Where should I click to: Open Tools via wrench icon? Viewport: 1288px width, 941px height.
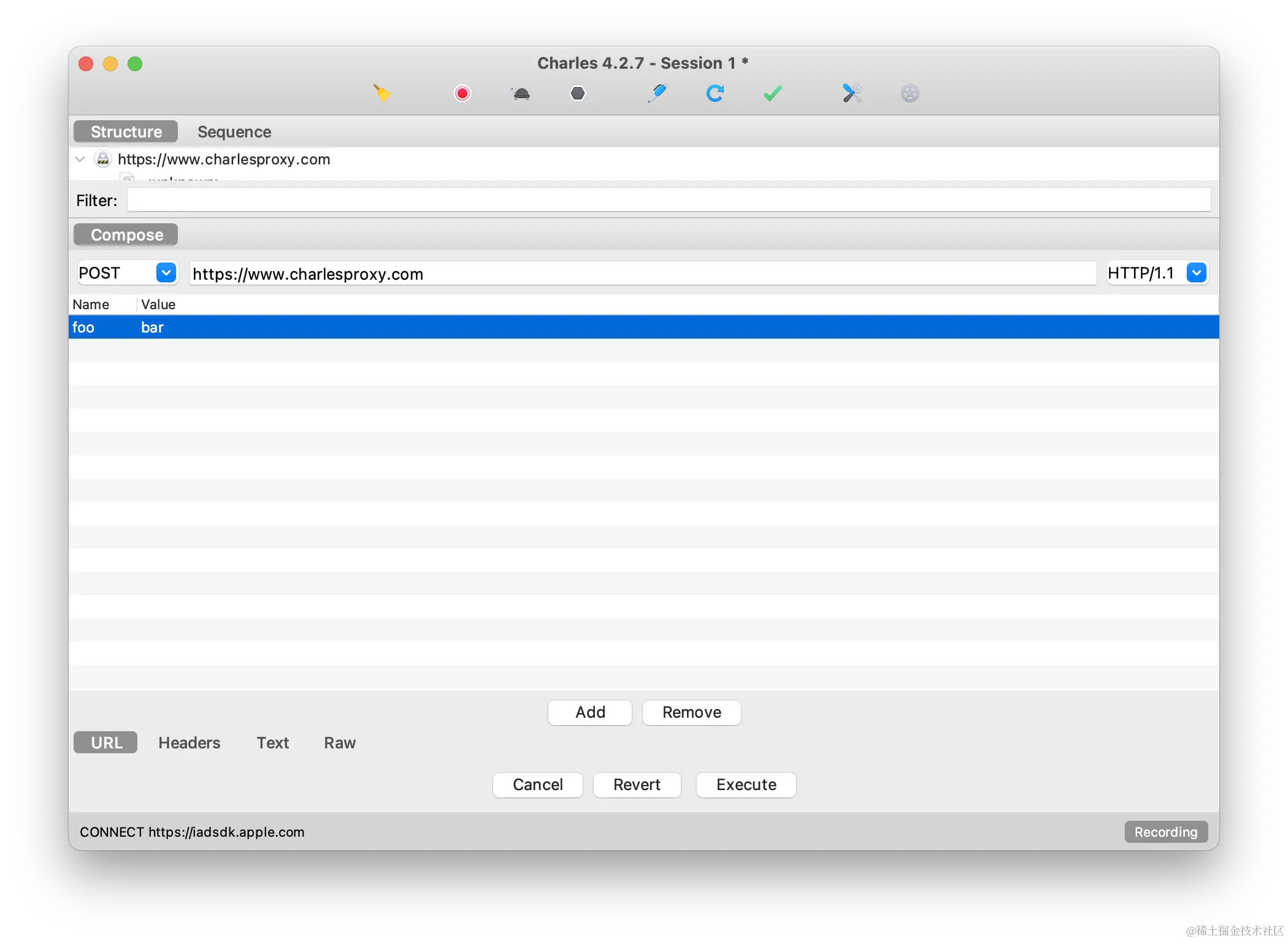click(852, 93)
